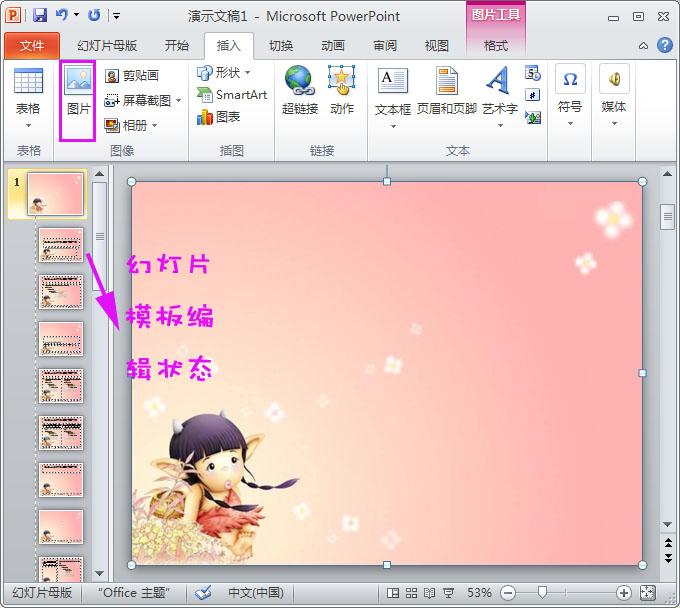Click the 超链接 hyperlink globe icon
680x608 pixels.
(299, 80)
